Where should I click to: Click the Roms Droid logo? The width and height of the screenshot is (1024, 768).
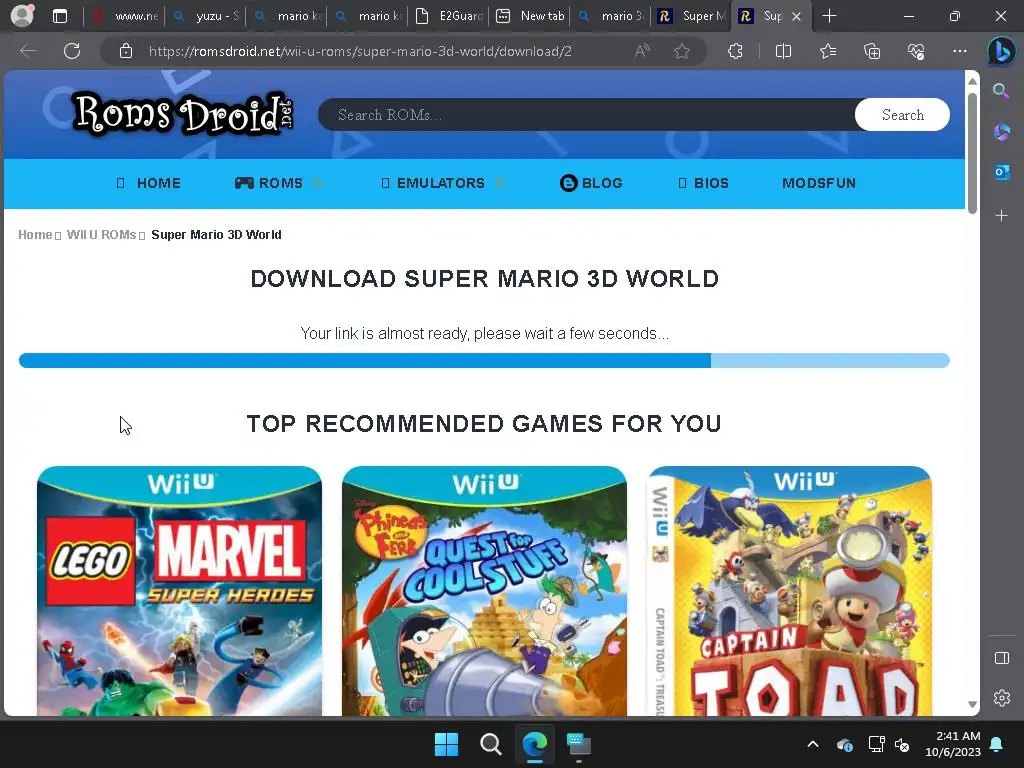[183, 114]
